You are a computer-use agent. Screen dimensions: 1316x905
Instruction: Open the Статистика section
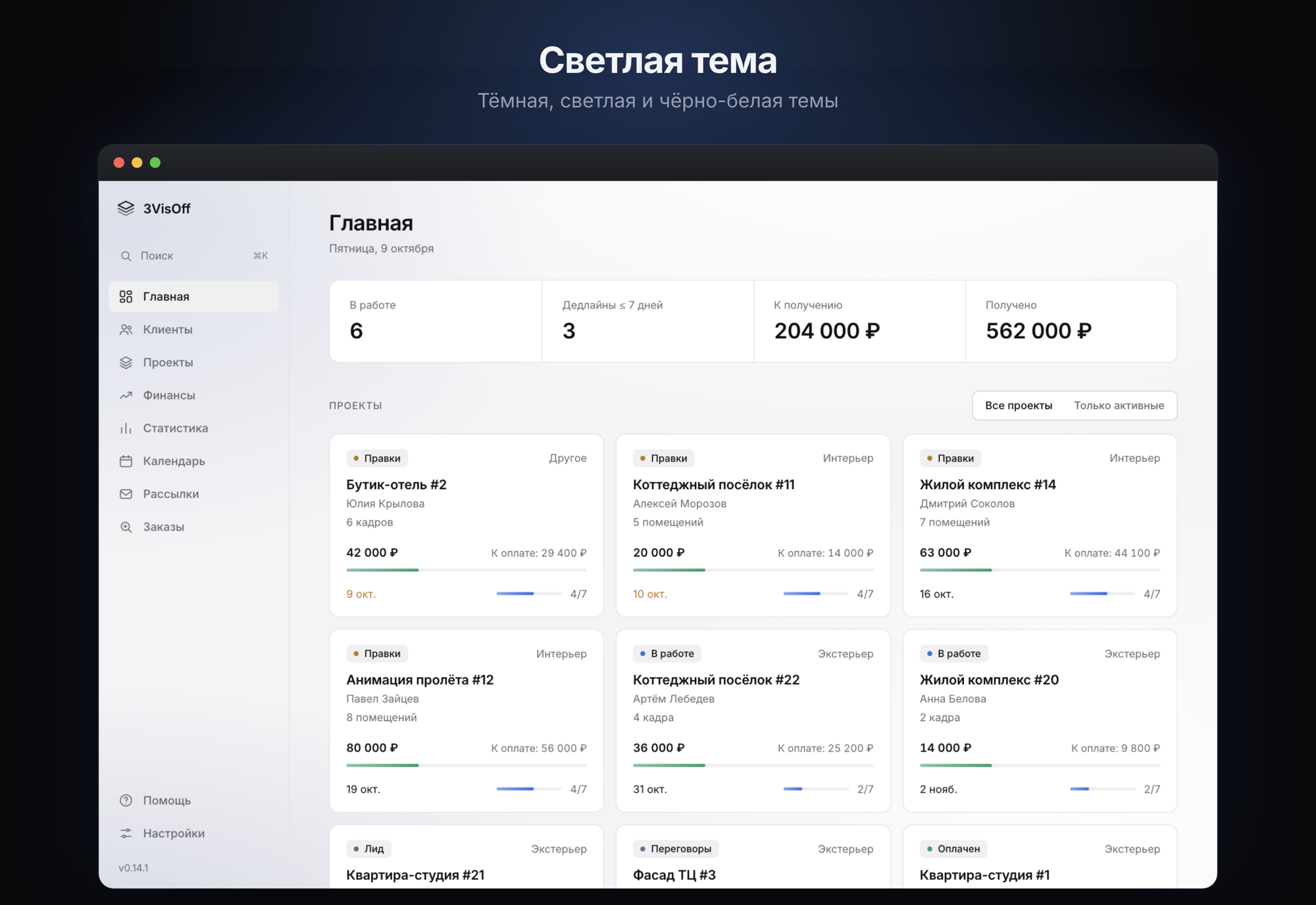click(x=193, y=428)
